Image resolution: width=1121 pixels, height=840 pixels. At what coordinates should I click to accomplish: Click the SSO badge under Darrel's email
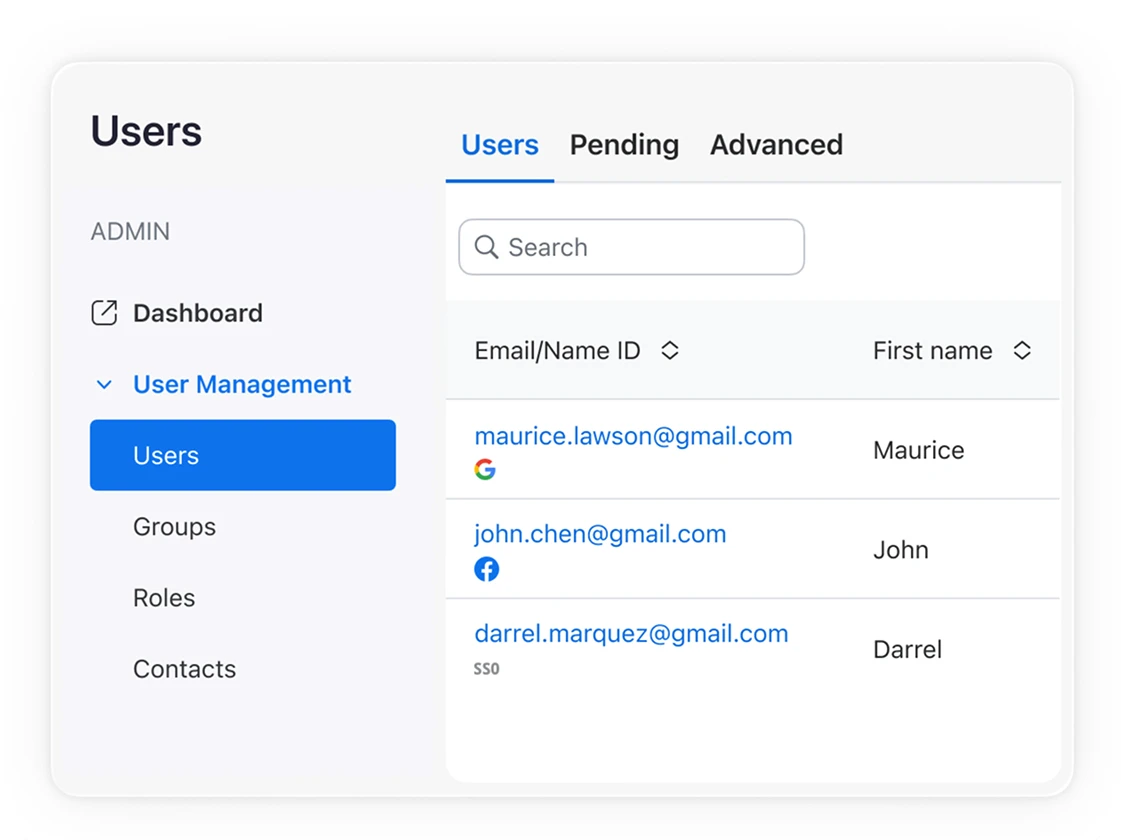486,669
